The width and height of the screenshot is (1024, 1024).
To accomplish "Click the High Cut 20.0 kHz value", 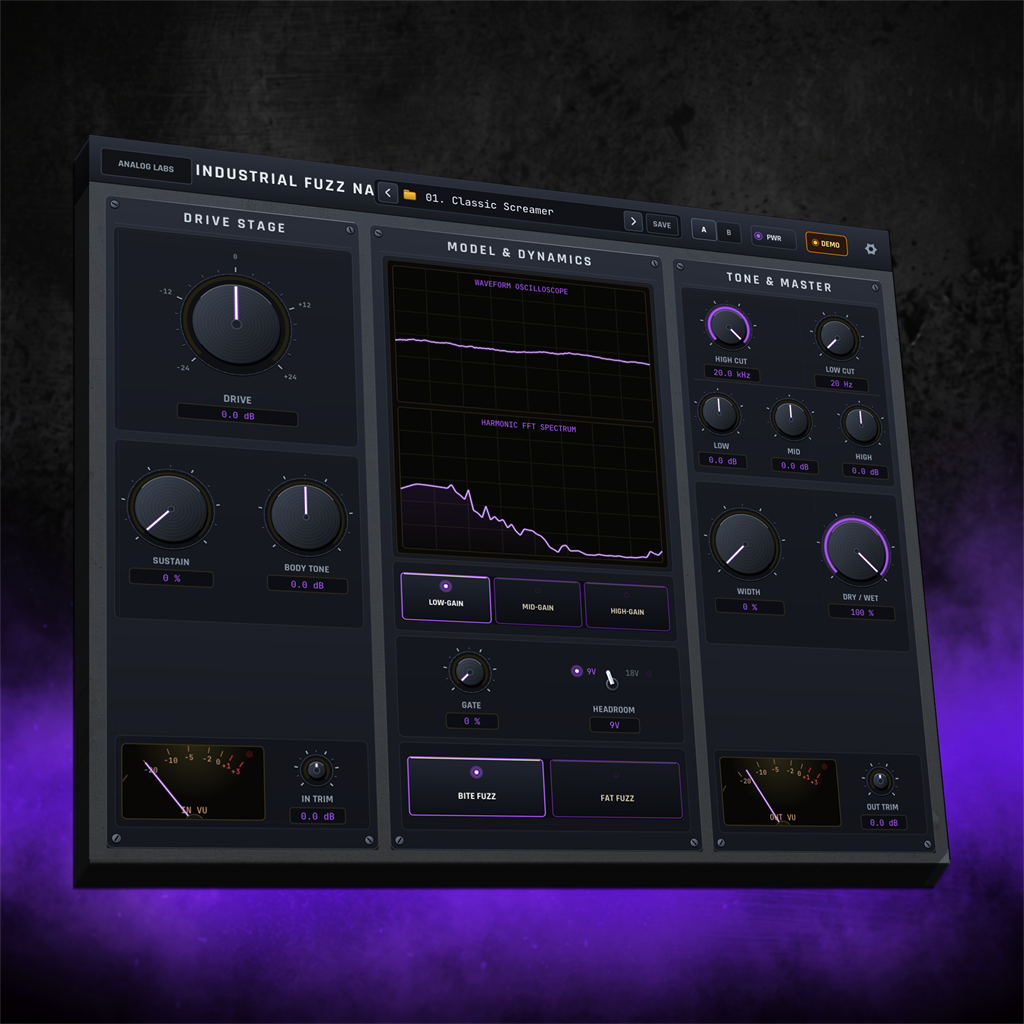I will point(731,374).
